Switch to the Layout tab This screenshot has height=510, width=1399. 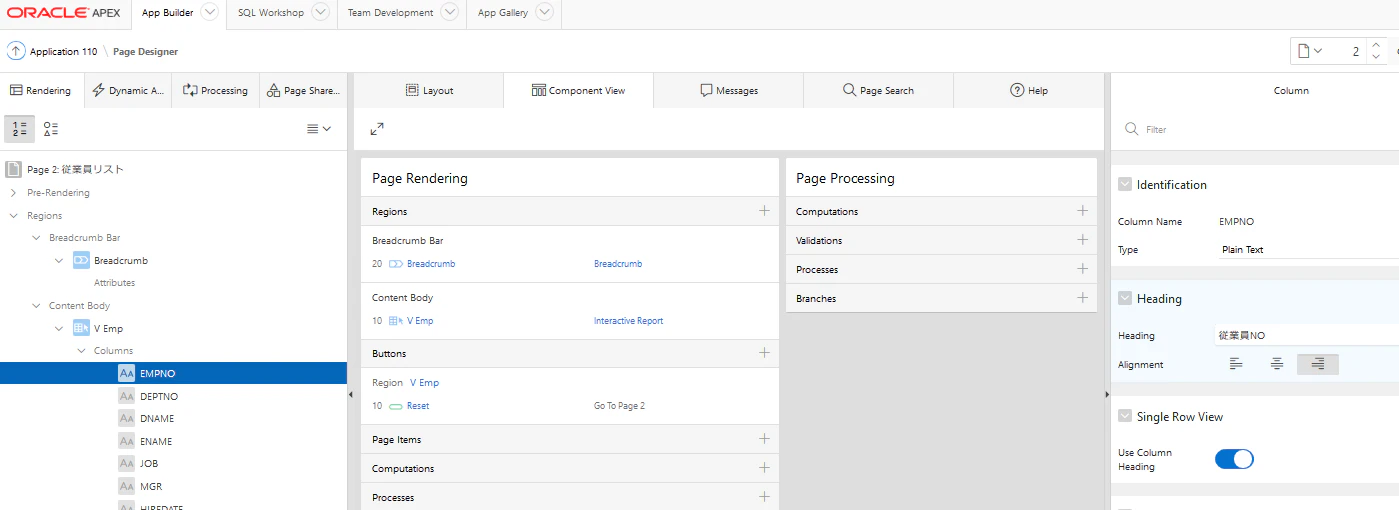[429, 90]
